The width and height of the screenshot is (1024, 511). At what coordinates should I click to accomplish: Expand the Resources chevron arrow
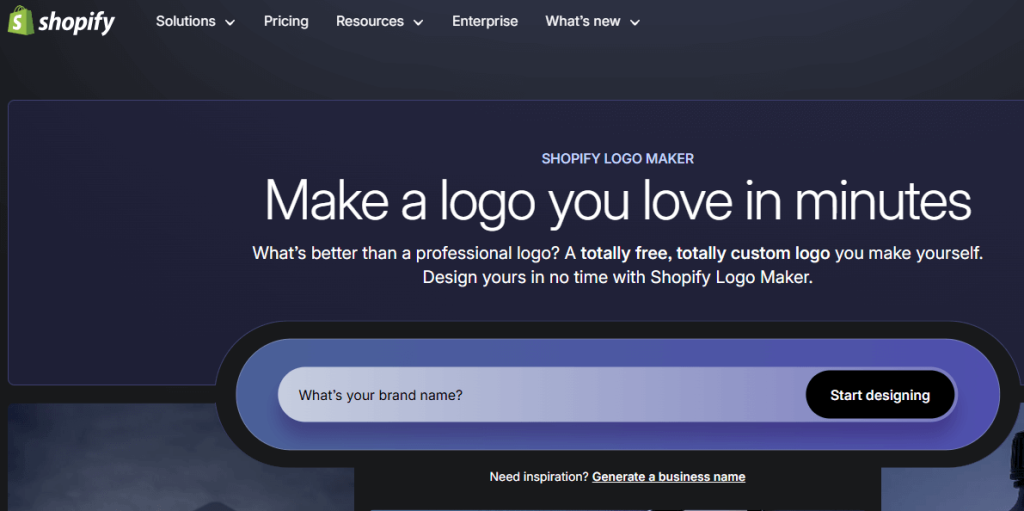point(419,23)
